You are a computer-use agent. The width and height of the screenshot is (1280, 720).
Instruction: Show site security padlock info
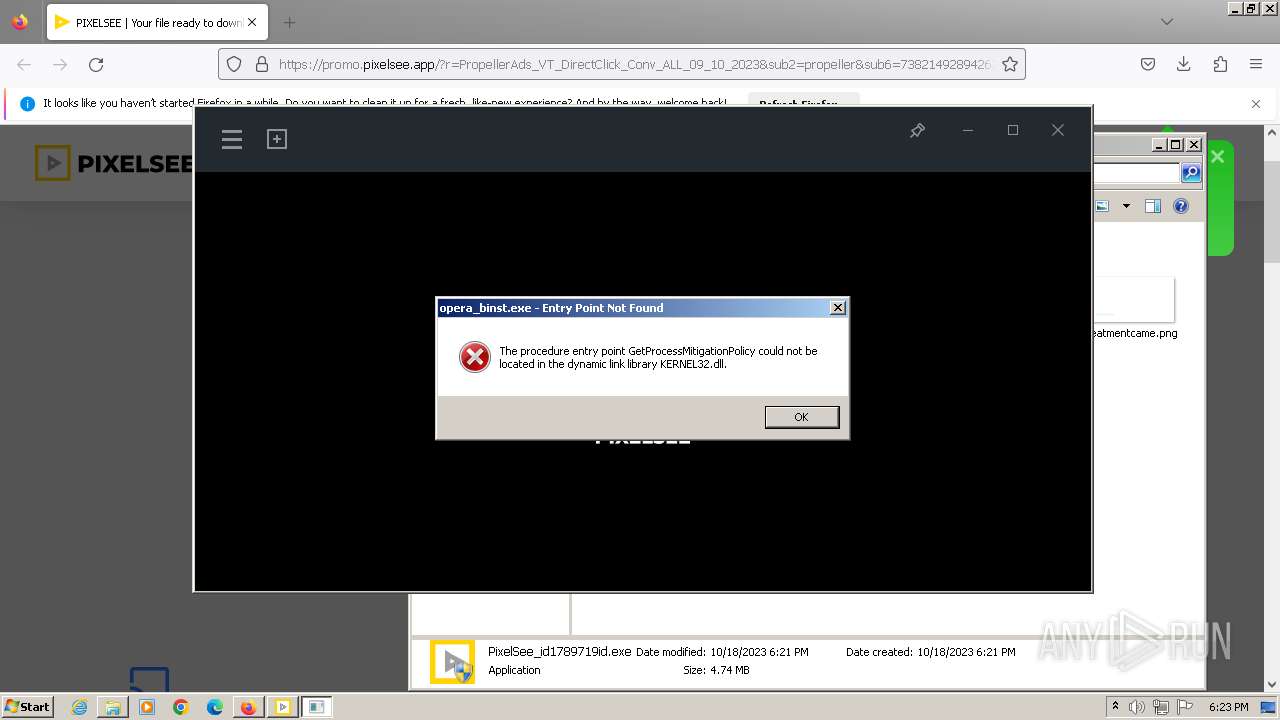[261, 64]
